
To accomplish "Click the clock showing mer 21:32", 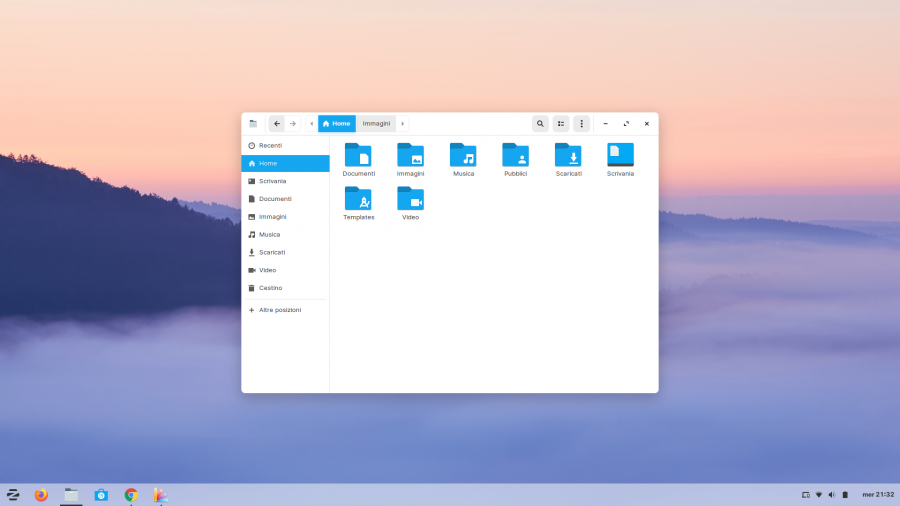I will [x=878, y=495].
